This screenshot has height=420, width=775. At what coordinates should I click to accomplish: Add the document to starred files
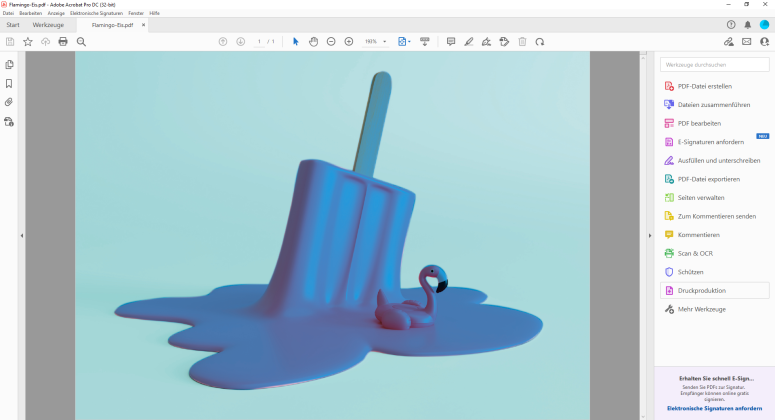point(28,42)
